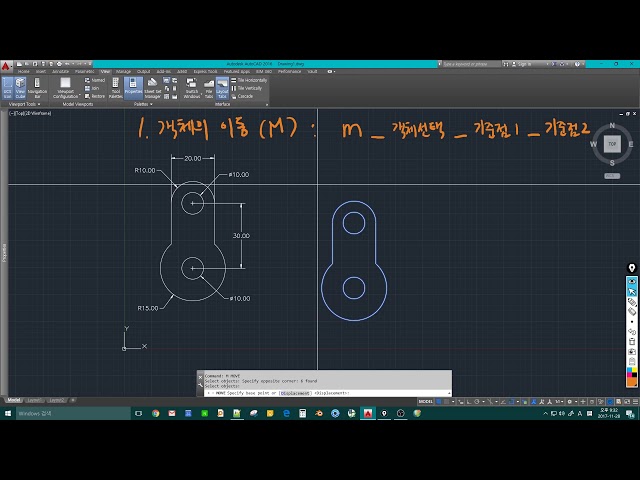Image resolution: width=640 pixels, height=480 pixels.
Task: Open the AutoCAD taskbar icon
Action: (x=368, y=413)
